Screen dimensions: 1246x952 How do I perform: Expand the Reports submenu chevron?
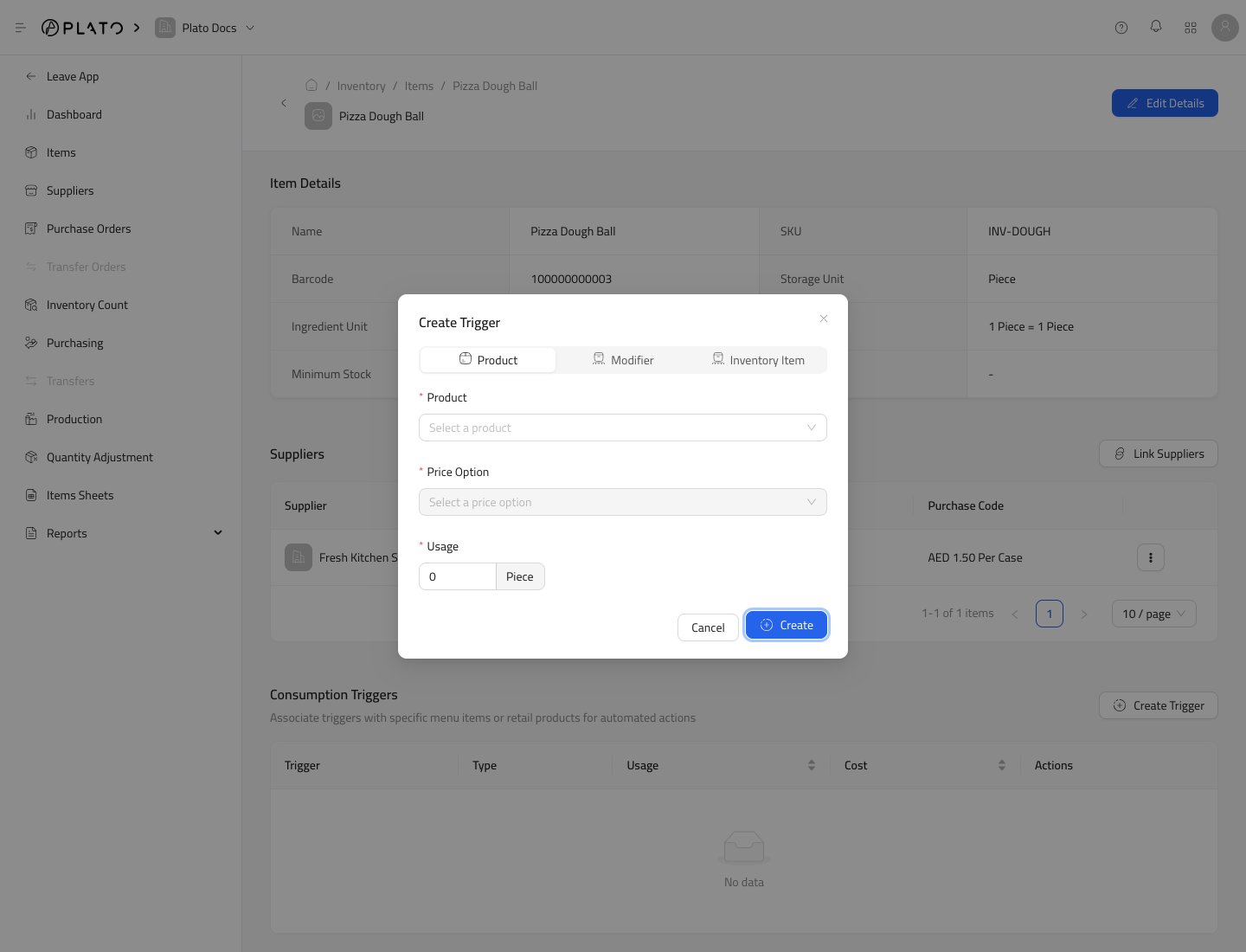click(218, 533)
